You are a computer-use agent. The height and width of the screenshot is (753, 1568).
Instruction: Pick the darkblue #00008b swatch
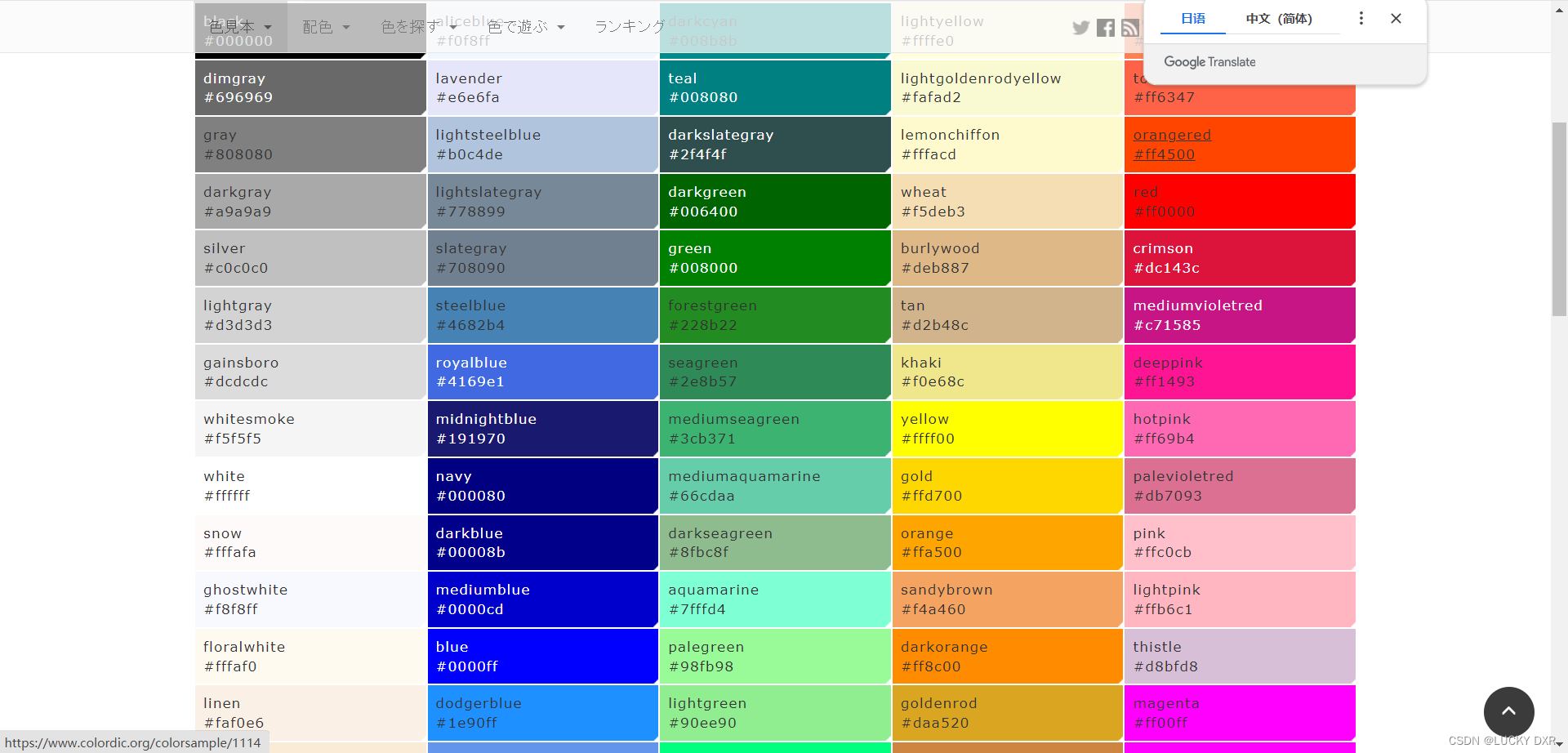pyautogui.click(x=543, y=542)
